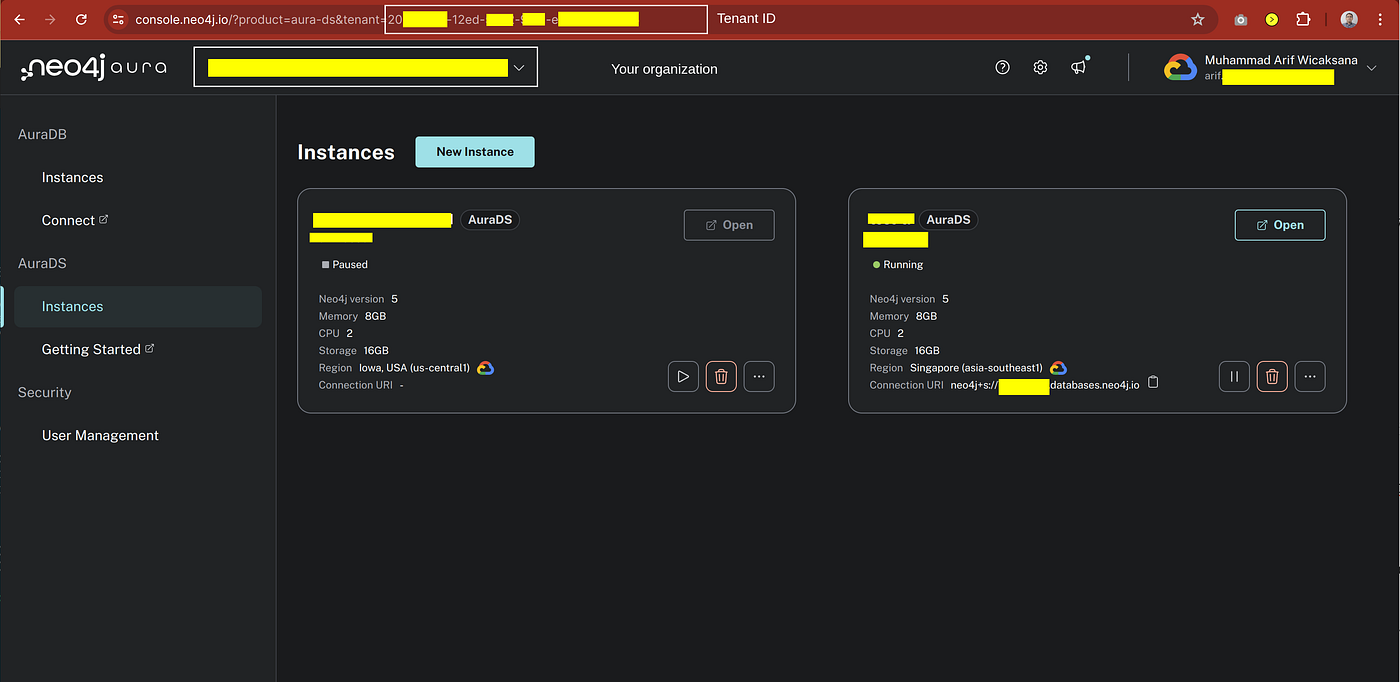Click Open on the running Singapore instance
This screenshot has height=682, width=1400.
1280,225
